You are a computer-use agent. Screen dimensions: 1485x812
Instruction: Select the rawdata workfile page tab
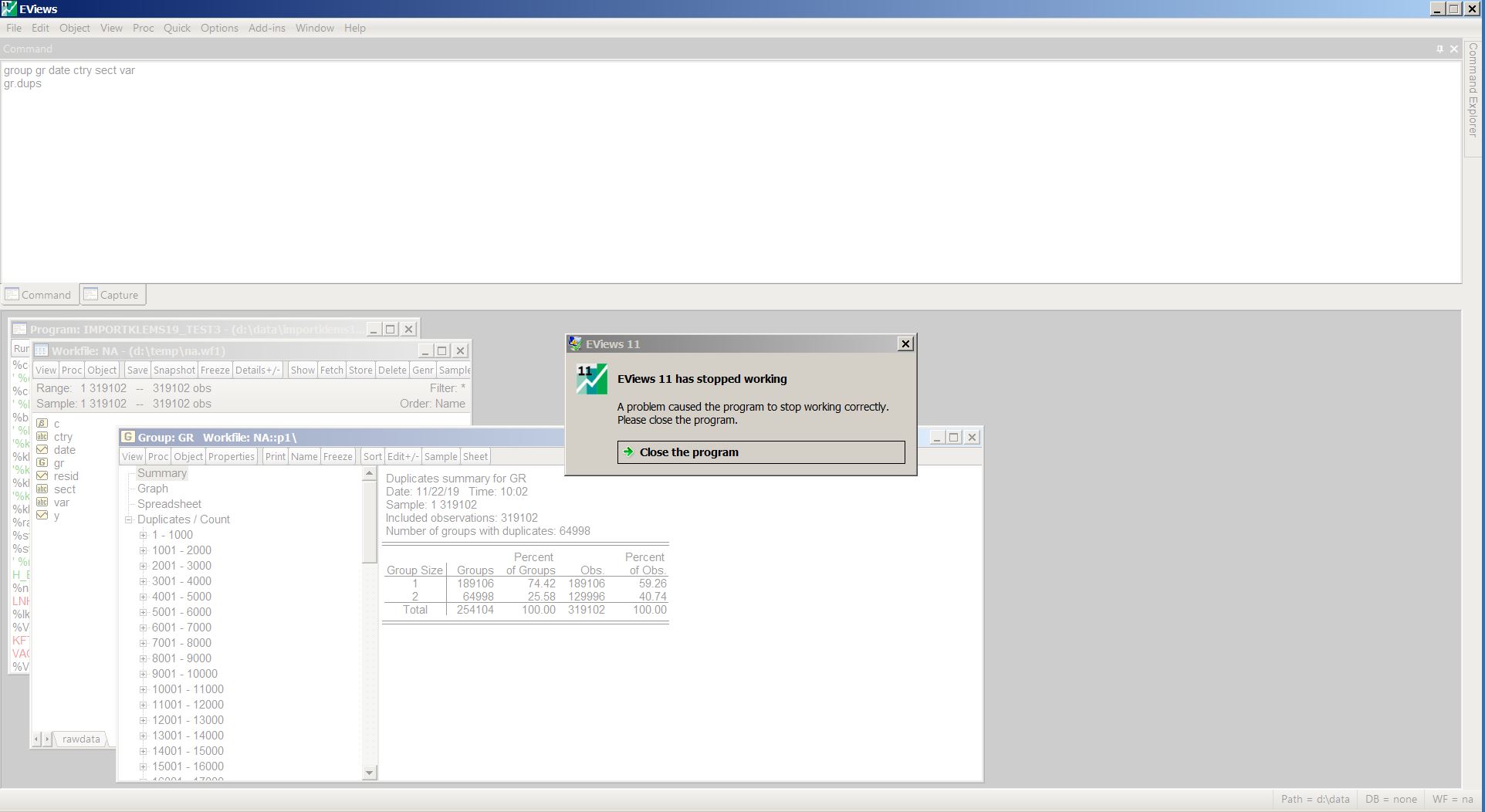[81, 739]
